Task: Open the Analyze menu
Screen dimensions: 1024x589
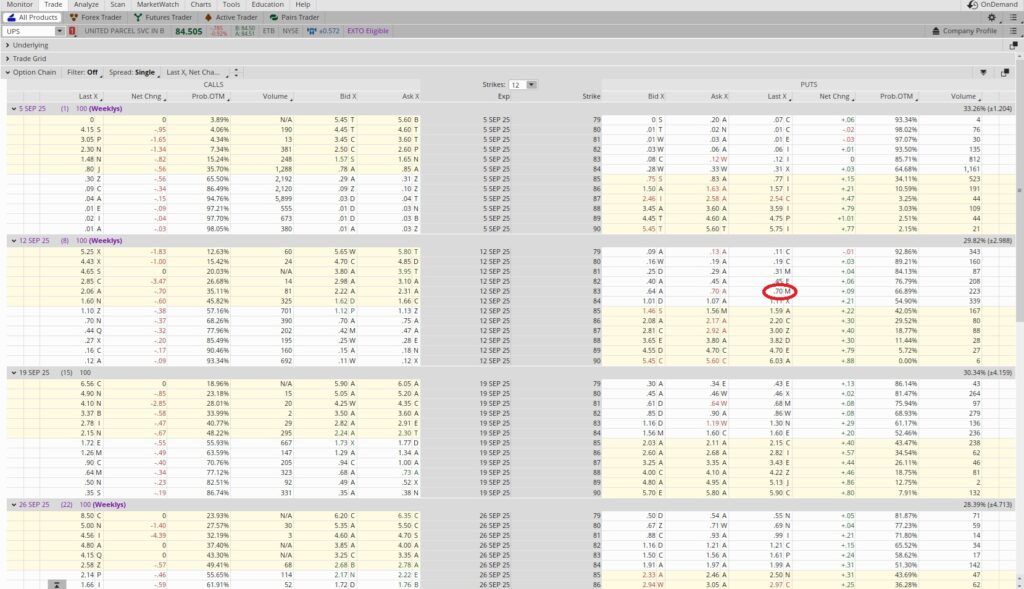Action: tap(86, 4)
